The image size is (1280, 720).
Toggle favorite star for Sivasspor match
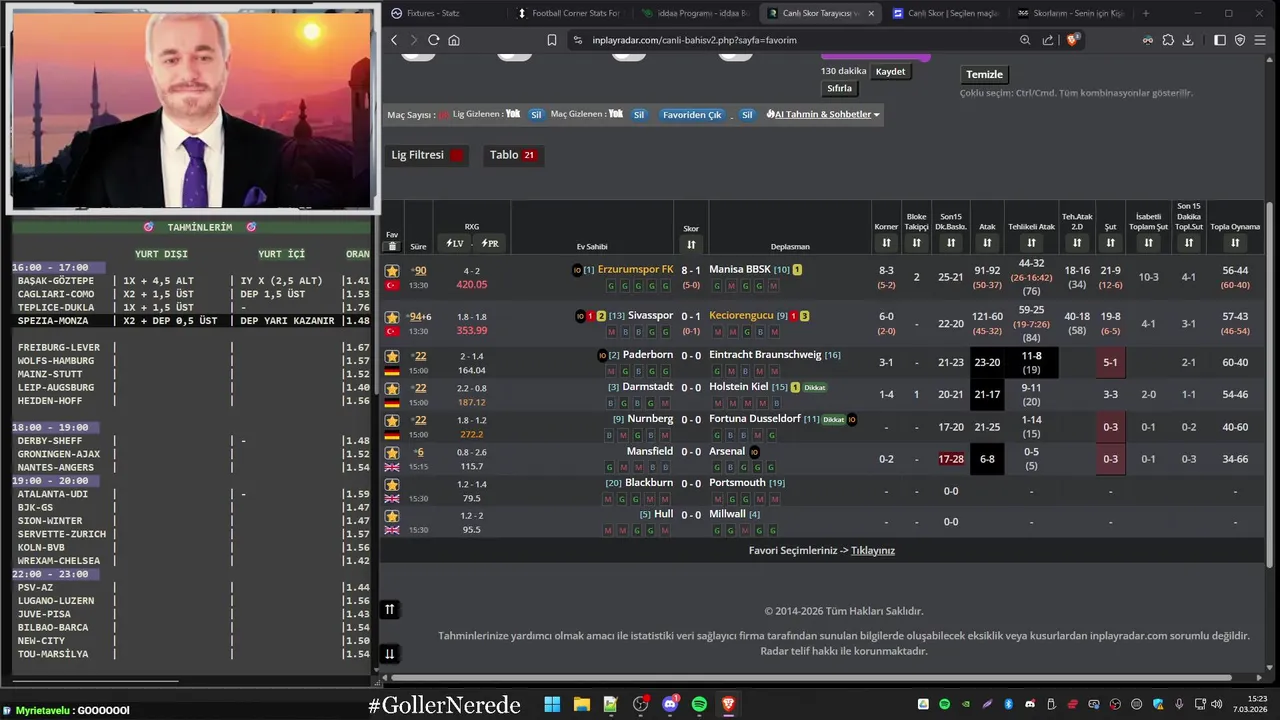(392, 317)
